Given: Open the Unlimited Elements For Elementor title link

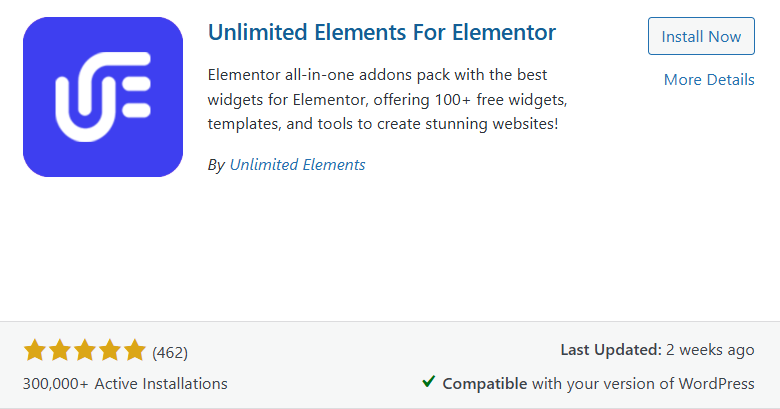Looking at the screenshot, I should [381, 33].
